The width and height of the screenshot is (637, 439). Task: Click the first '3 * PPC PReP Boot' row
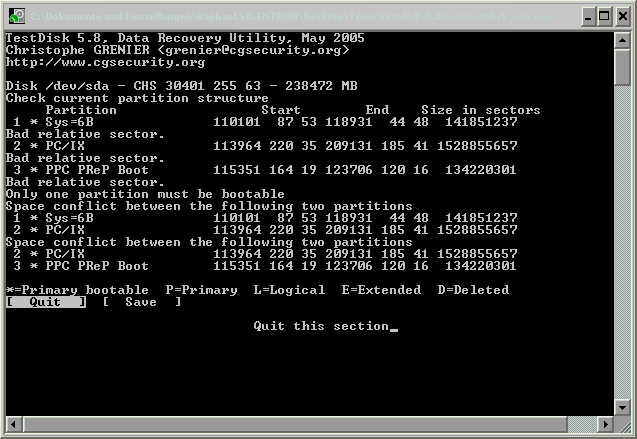pyautogui.click(x=265, y=170)
